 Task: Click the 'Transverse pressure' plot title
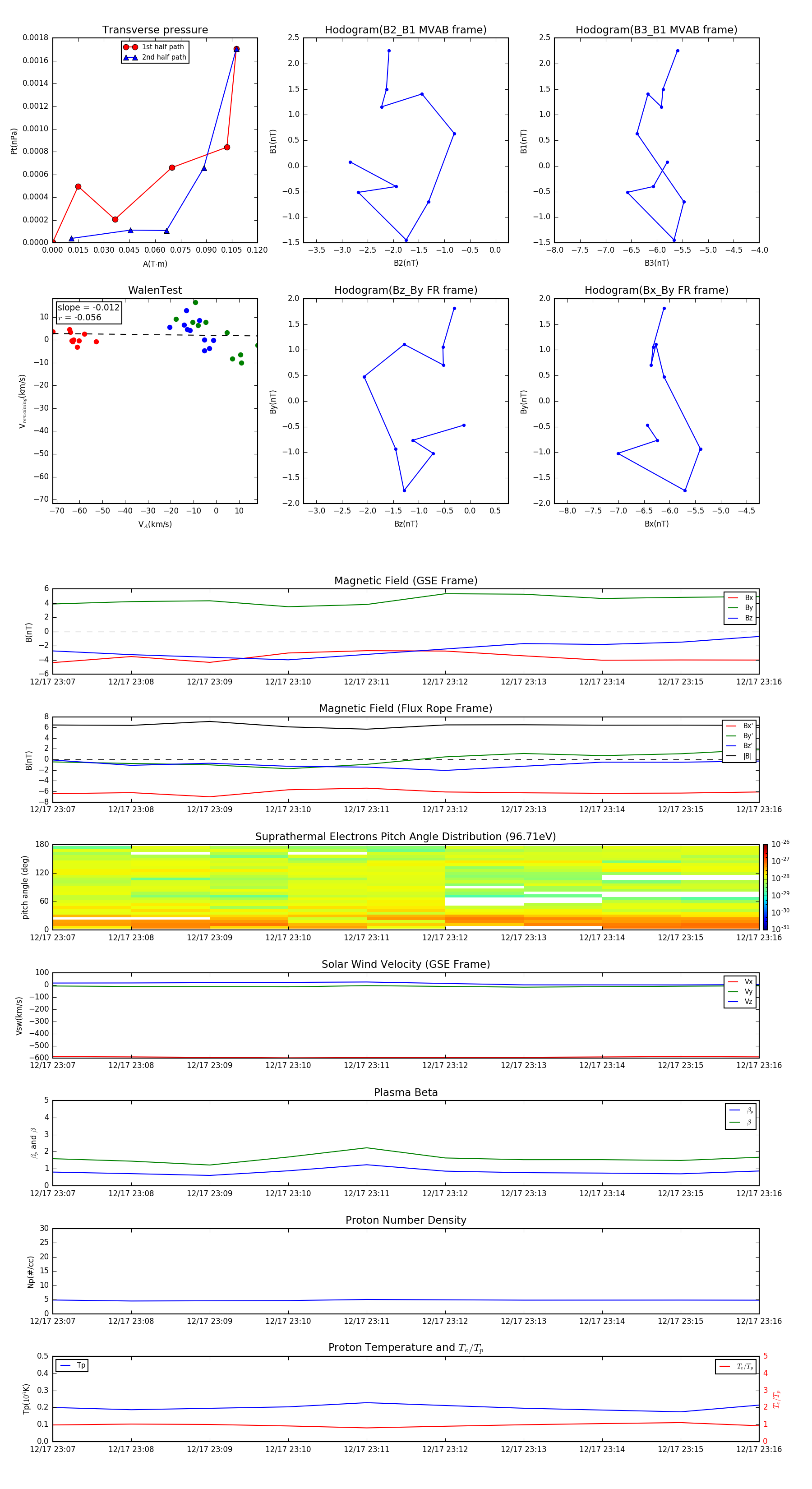(x=155, y=30)
